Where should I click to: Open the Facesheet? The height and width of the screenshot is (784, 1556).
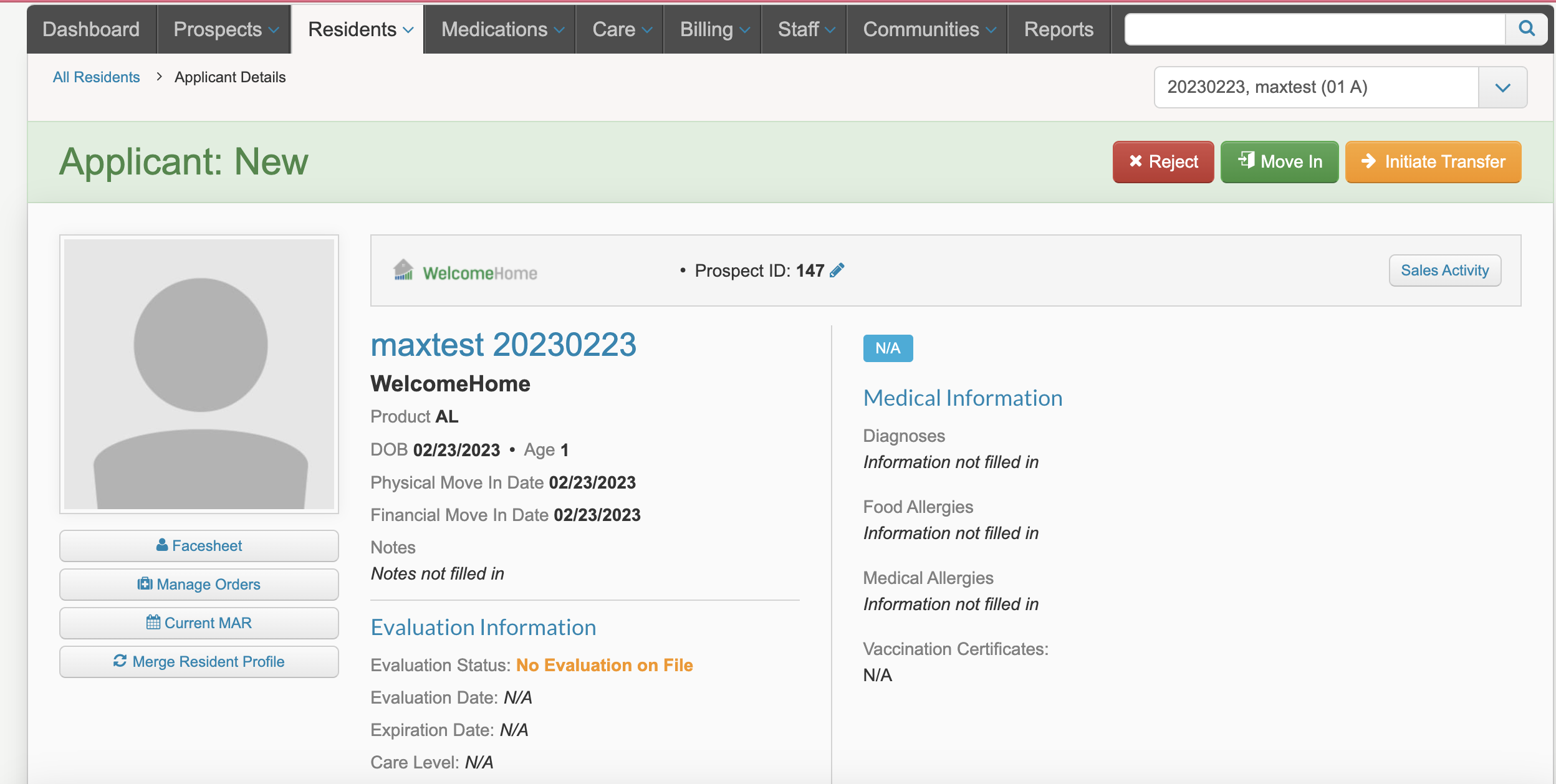click(199, 545)
